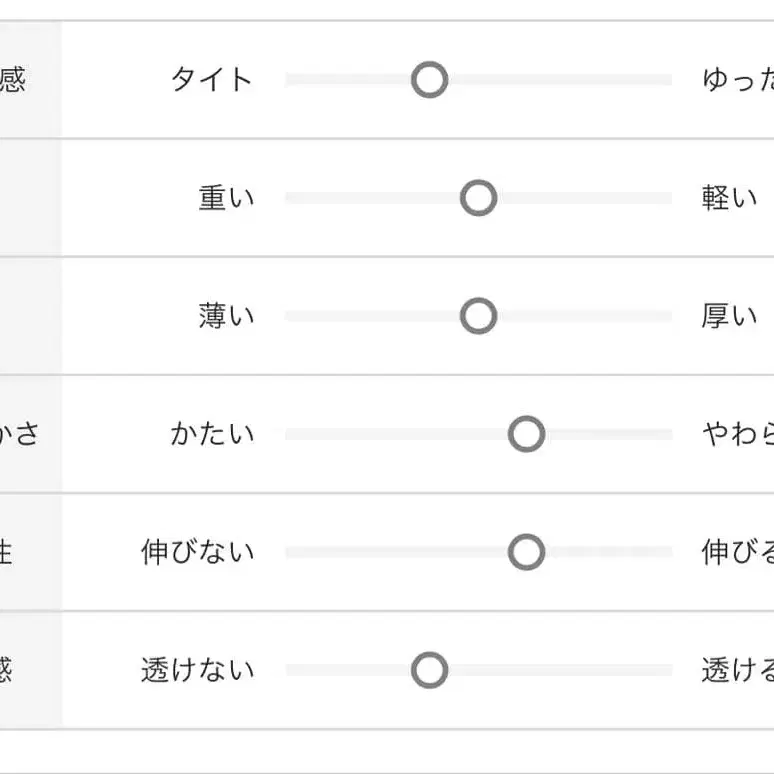Click the ゆったり label beside the fit slider
Image resolution: width=774 pixels, height=774 pixels.
click(738, 80)
